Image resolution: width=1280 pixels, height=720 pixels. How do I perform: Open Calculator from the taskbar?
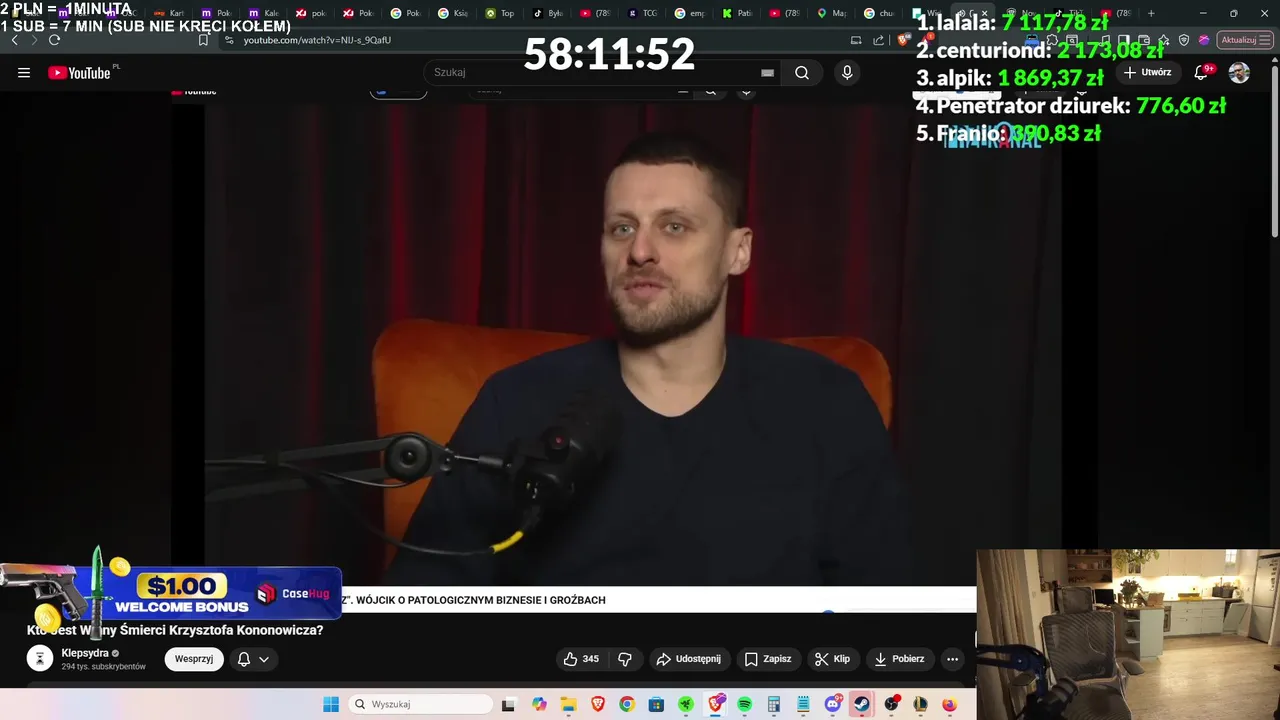click(x=774, y=704)
